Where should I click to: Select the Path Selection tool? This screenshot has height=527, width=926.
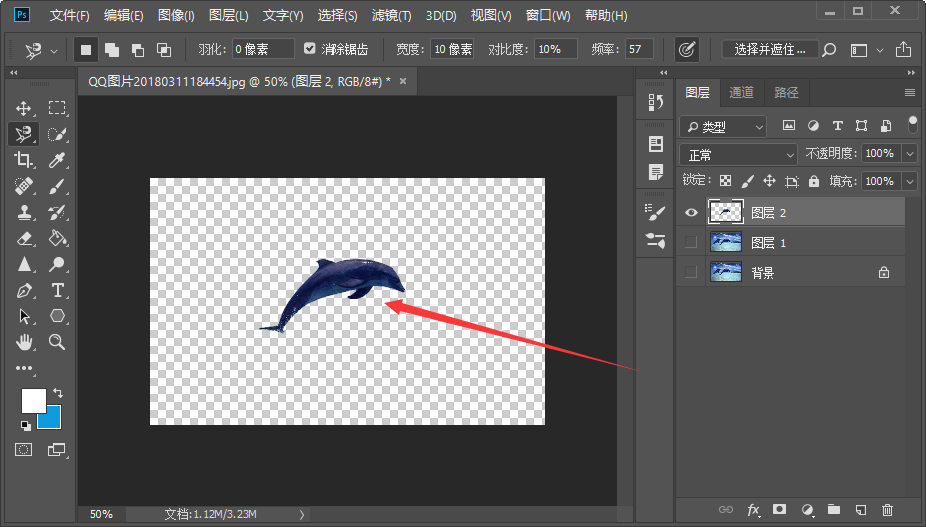(x=24, y=316)
